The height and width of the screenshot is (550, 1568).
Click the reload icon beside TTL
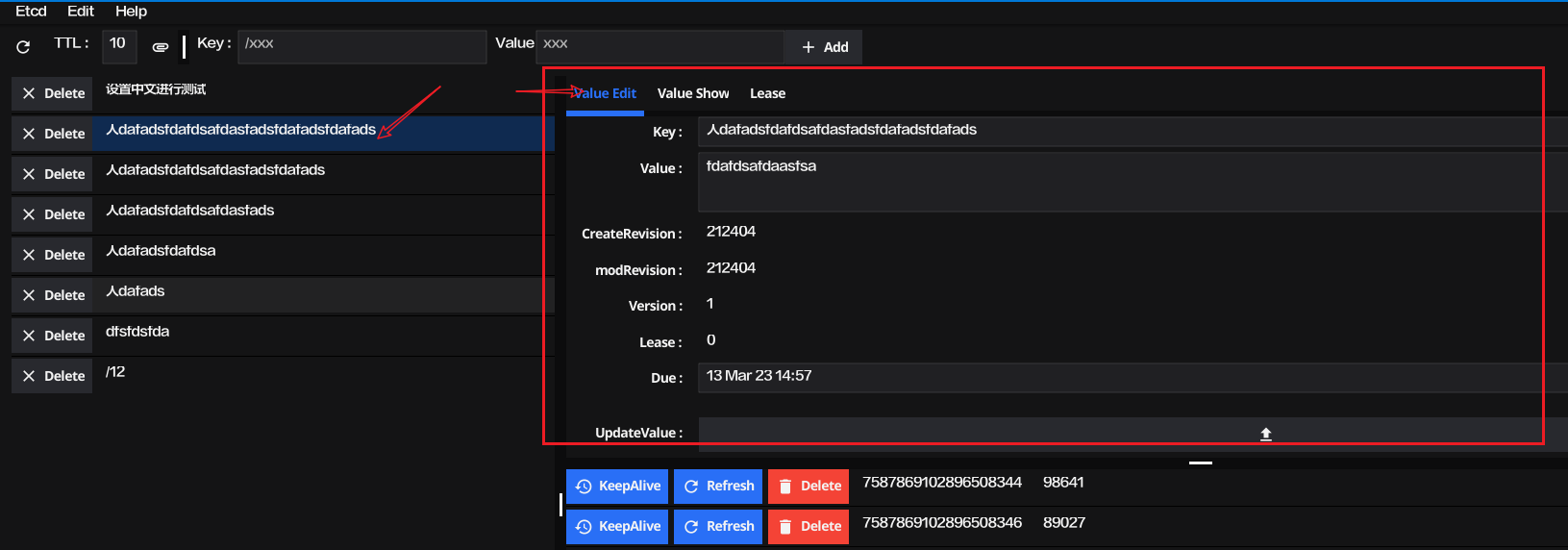[x=23, y=46]
